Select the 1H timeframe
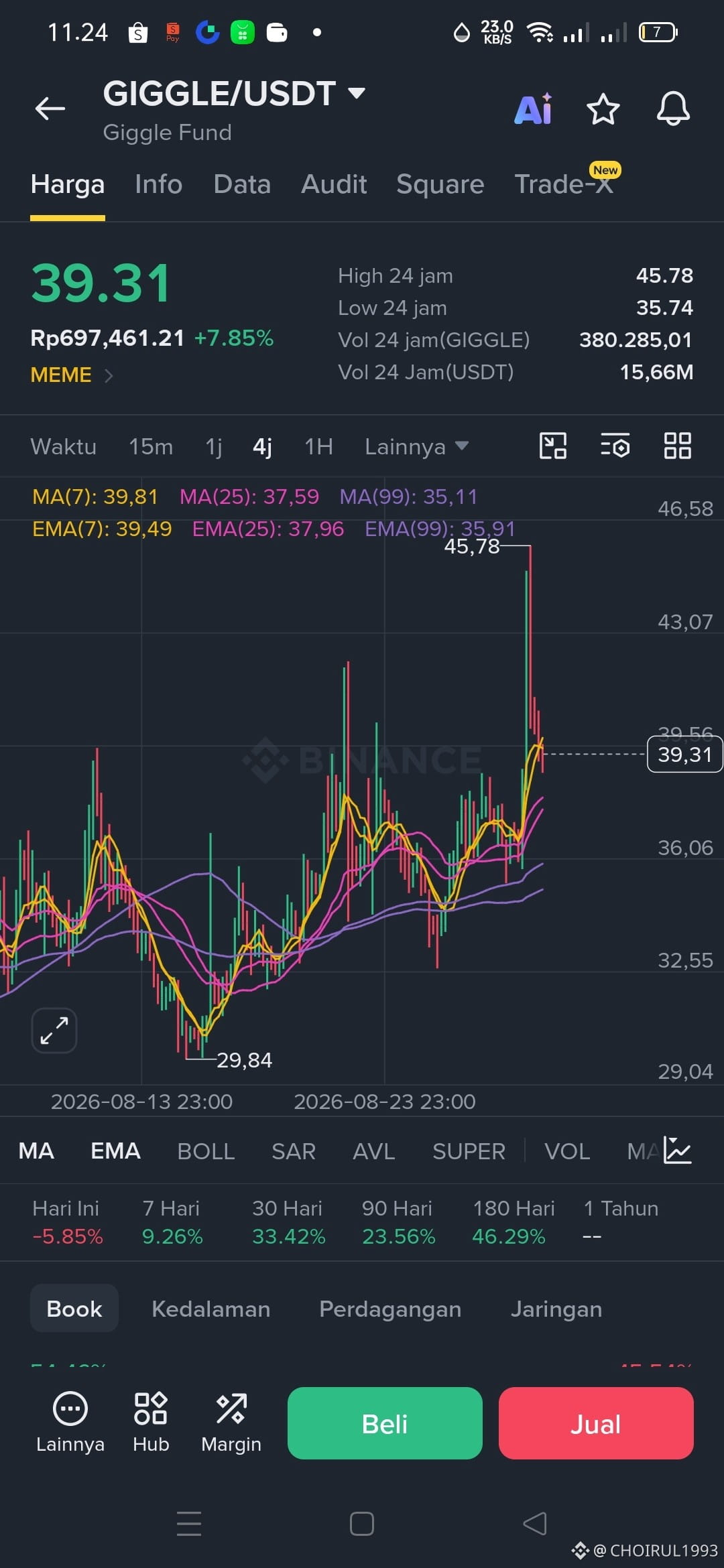Image resolution: width=724 pixels, height=1568 pixels. point(318,446)
